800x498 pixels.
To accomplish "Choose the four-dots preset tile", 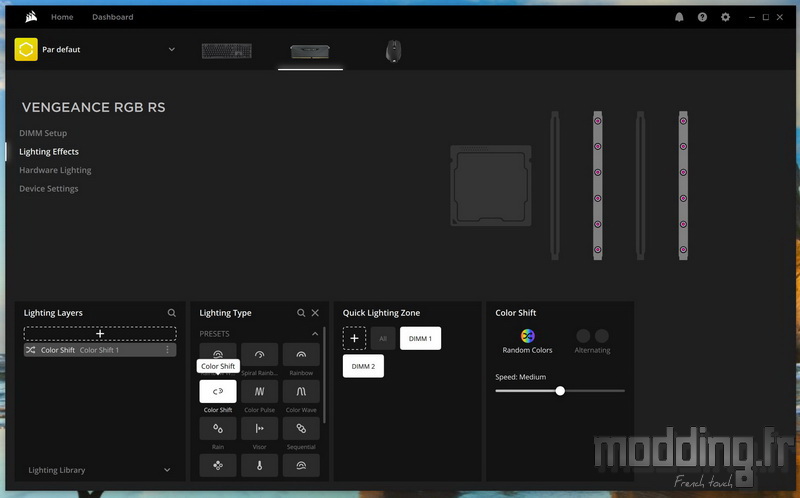I will [218, 465].
